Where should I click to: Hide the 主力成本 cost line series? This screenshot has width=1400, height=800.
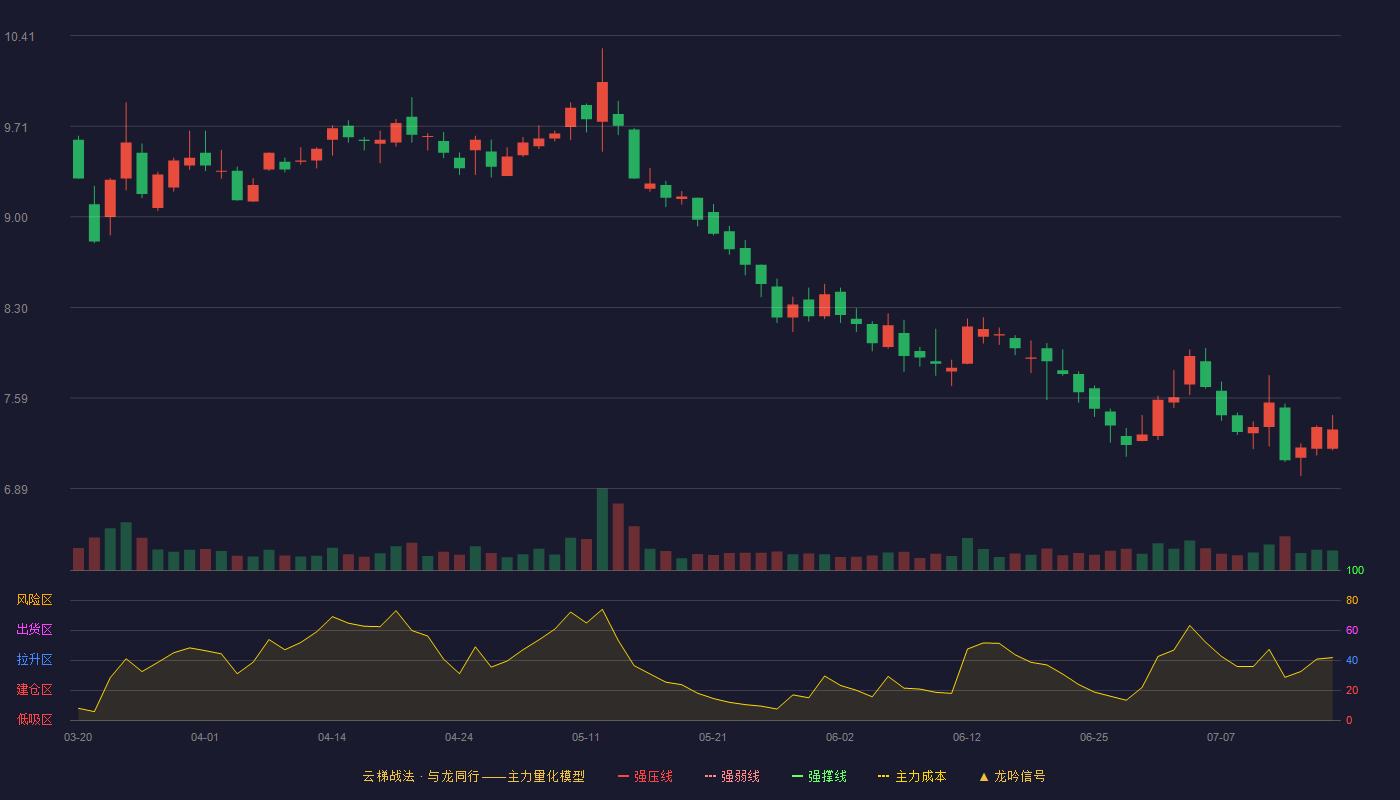[x=912, y=776]
